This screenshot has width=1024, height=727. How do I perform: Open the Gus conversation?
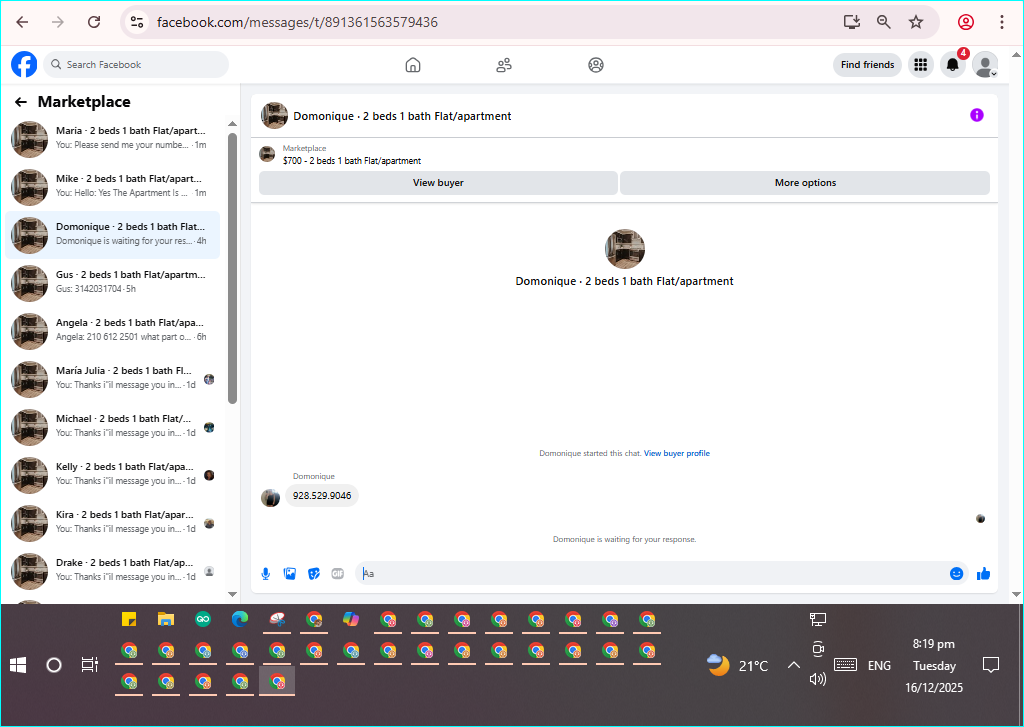[112, 283]
